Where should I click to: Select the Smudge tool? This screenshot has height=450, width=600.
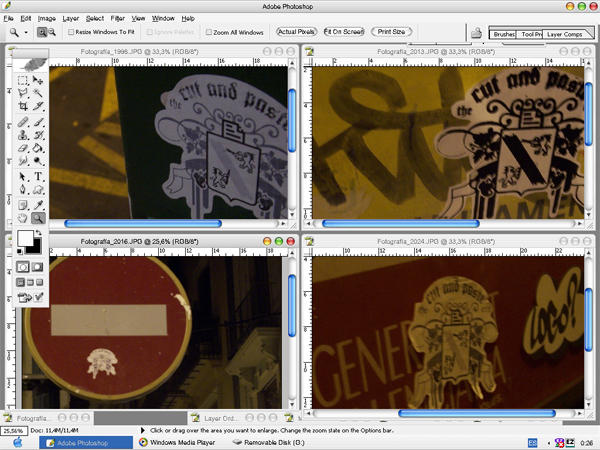click(x=23, y=161)
